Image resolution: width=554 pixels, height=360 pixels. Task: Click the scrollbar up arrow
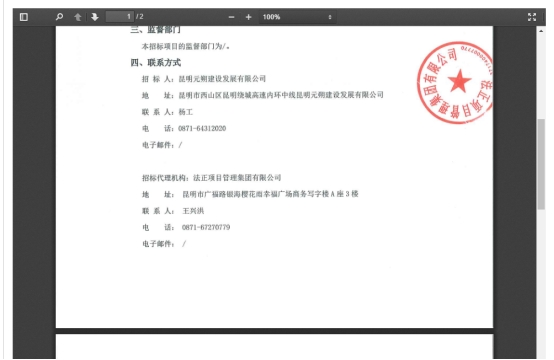(x=541, y=31)
